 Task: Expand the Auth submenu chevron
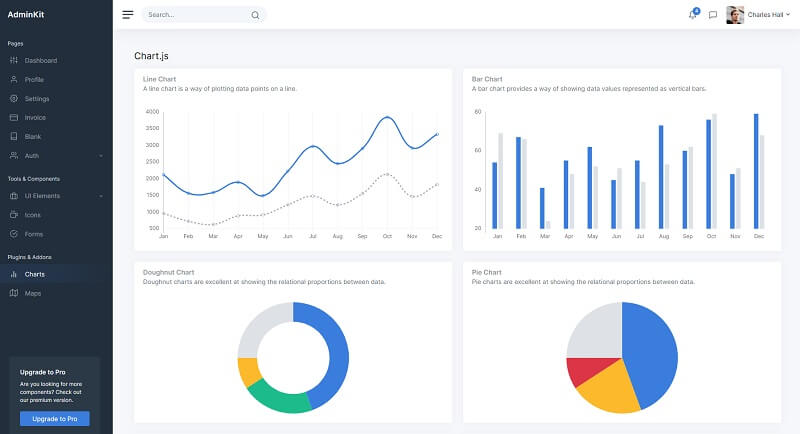(x=101, y=156)
